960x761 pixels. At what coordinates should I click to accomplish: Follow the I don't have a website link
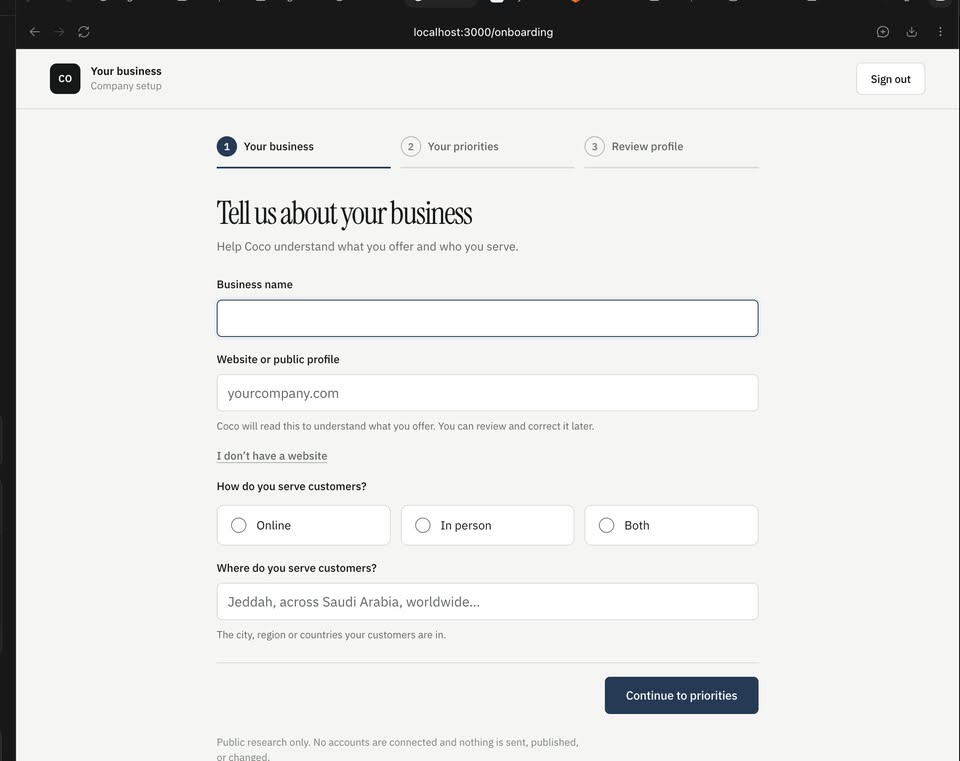coord(272,456)
